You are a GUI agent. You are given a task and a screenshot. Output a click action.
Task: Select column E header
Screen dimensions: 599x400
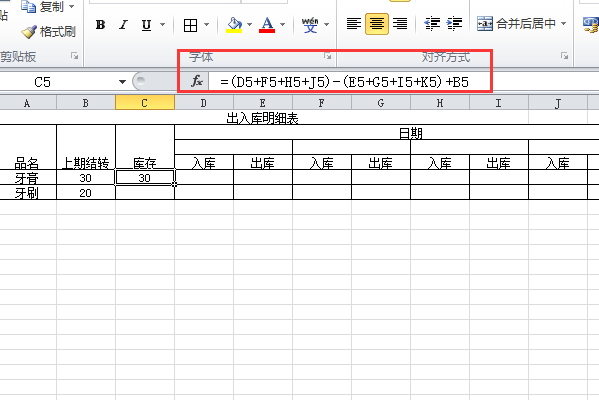(x=262, y=103)
